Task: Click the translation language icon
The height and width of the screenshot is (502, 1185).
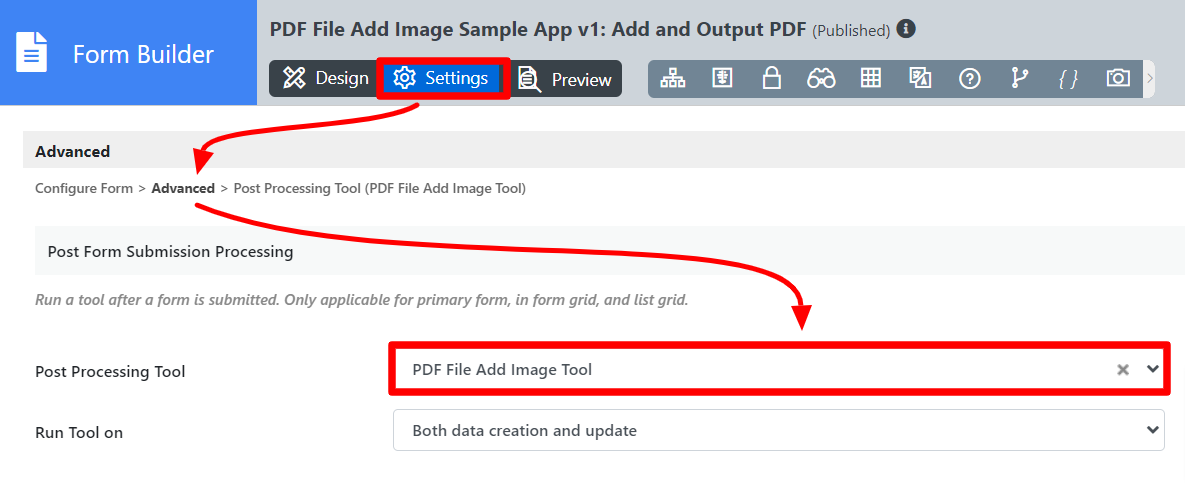Action: pos(920,79)
